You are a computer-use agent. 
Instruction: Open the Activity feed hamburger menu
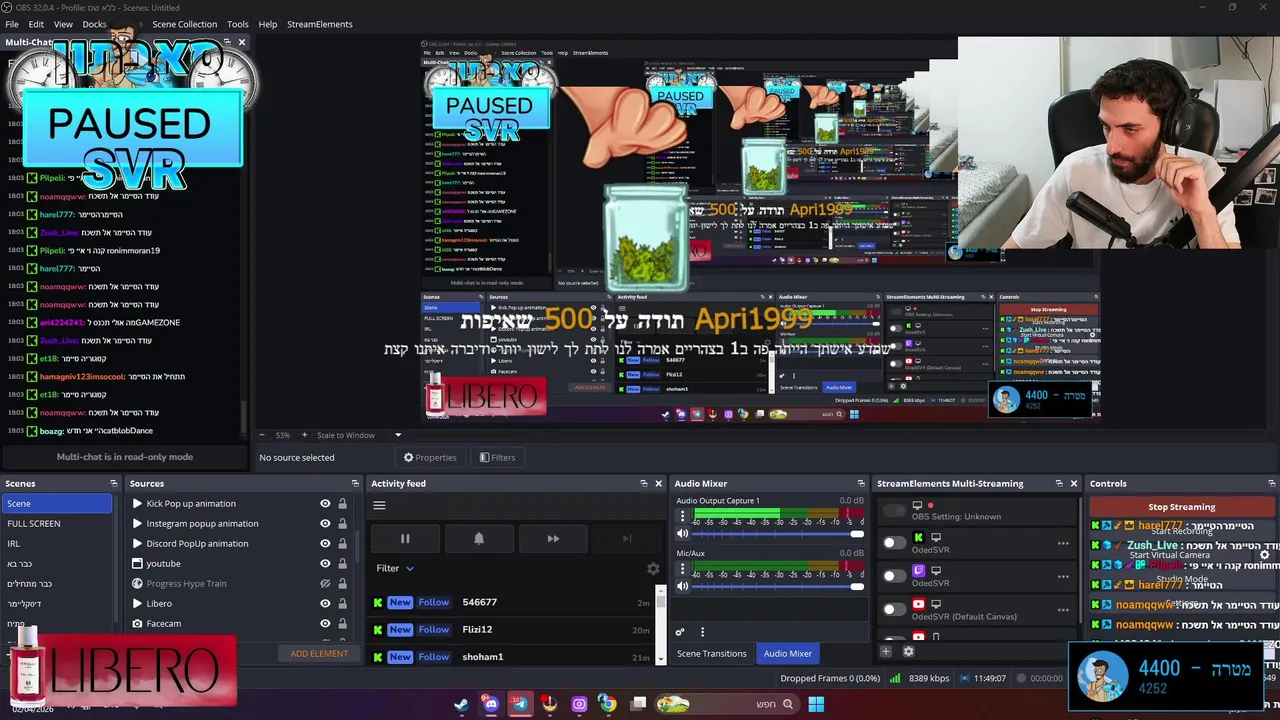(x=379, y=505)
